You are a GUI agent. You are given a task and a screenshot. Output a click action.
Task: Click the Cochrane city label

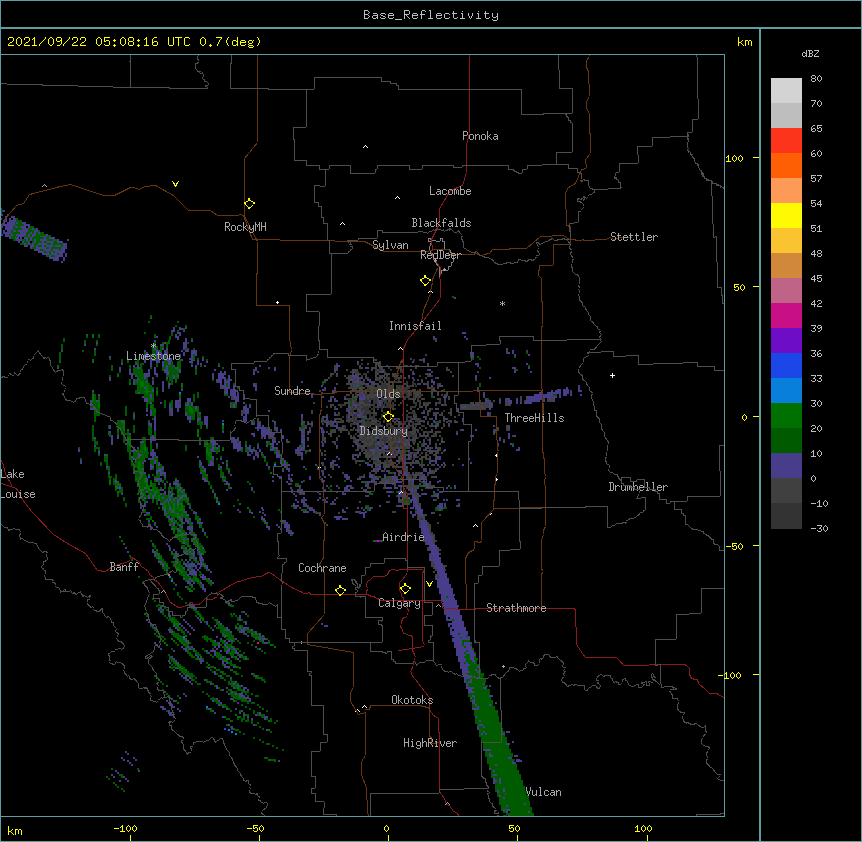(x=322, y=568)
